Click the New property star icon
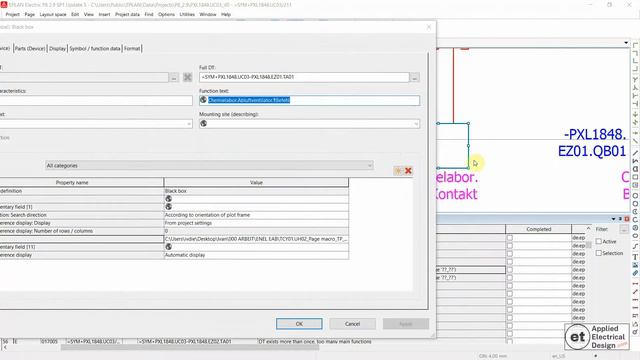Screen dimensions: 640x360 (398, 171)
